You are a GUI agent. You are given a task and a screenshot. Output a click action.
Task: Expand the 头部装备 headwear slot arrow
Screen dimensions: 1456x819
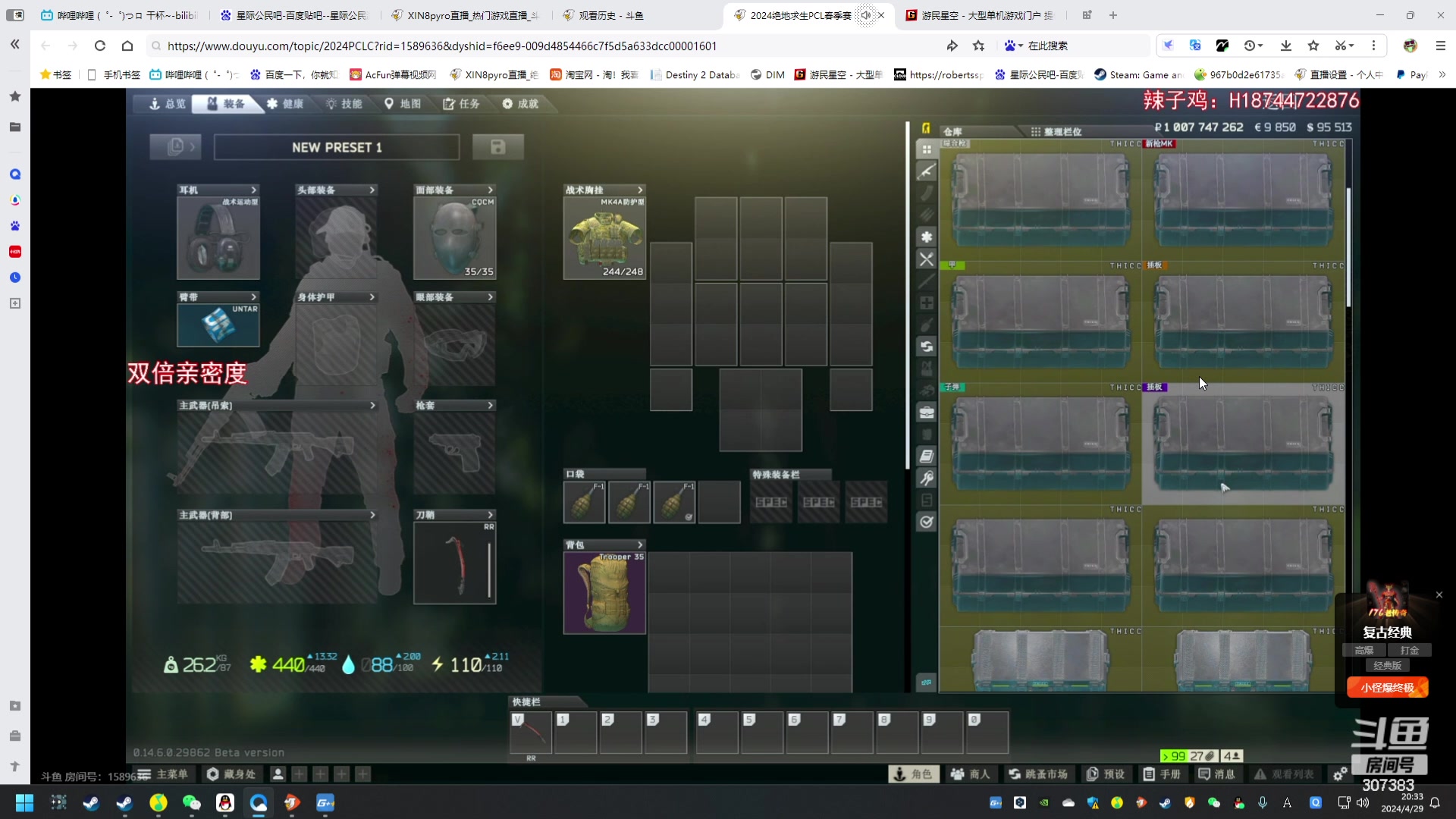(372, 190)
